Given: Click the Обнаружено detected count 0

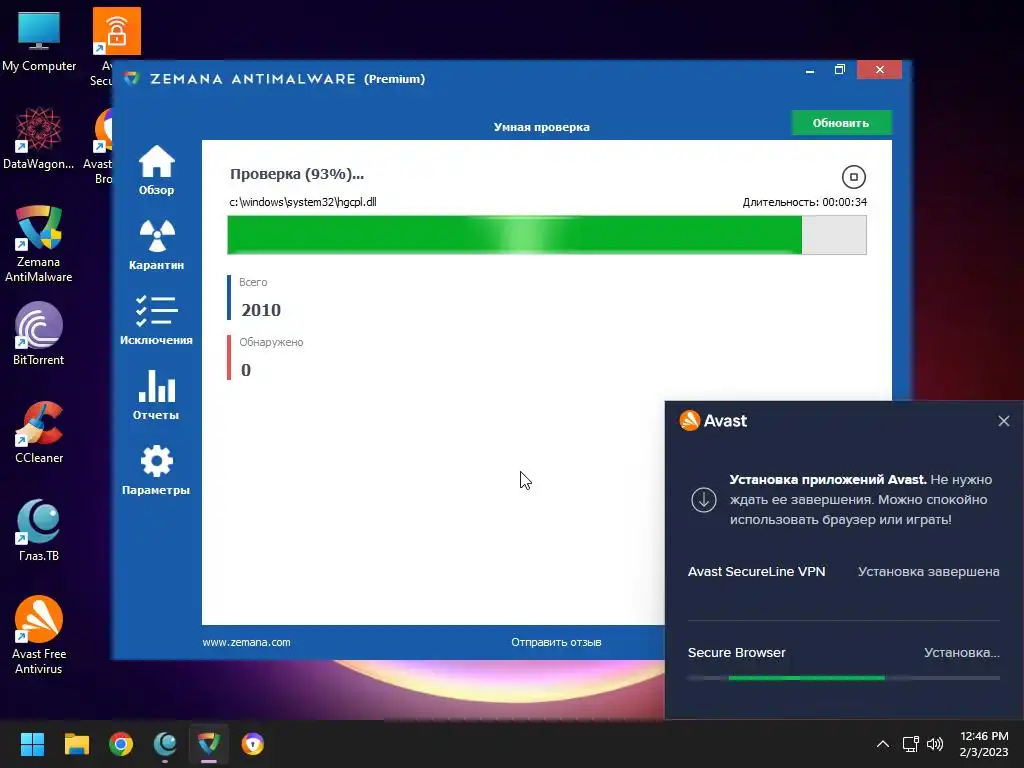Looking at the screenshot, I should click(x=246, y=370).
